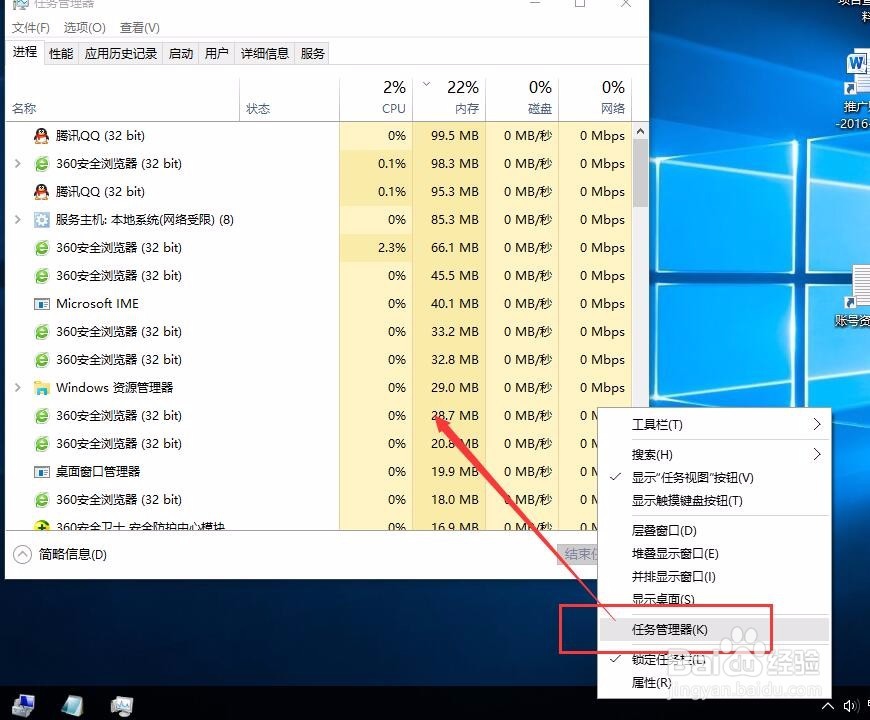This screenshot has width=870, height=720.
Task: Expand the 服务主机: 本地系统 process group
Action: pyautogui.click(x=18, y=220)
